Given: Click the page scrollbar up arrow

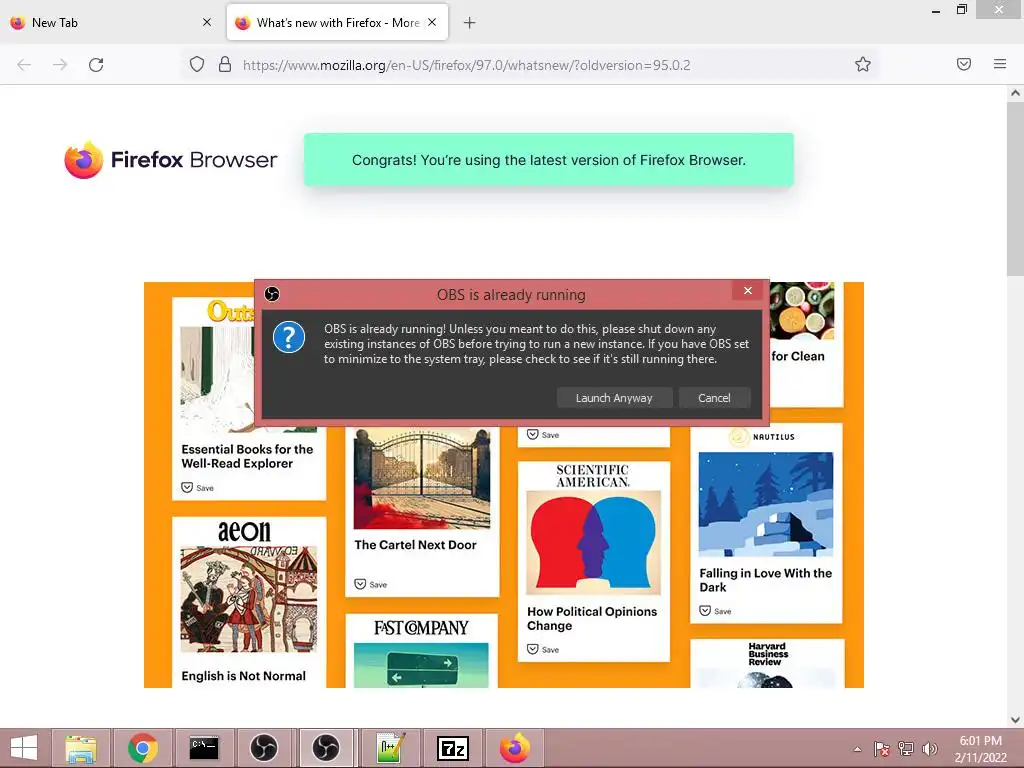Looking at the screenshot, I should pos(1015,93).
